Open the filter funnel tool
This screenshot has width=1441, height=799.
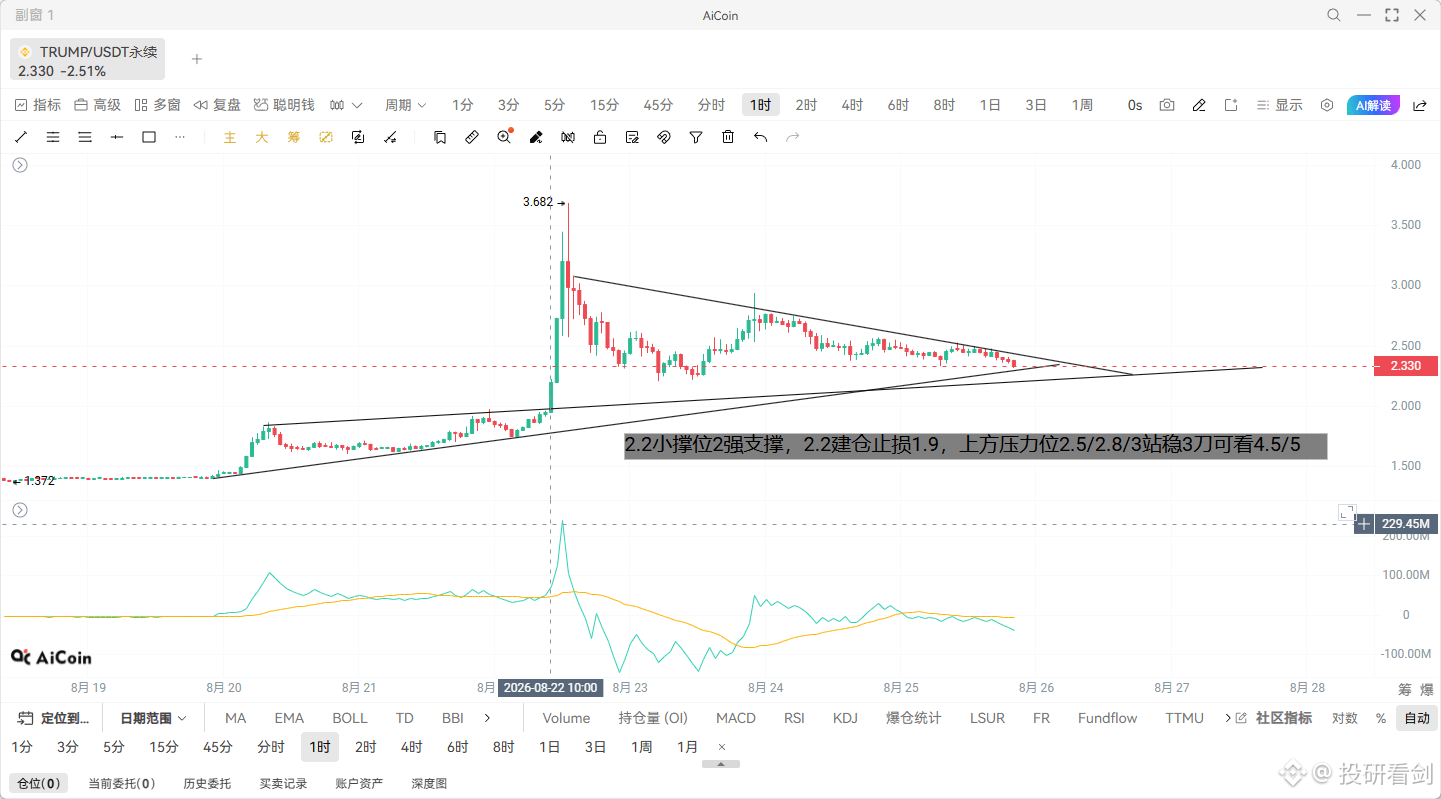pos(696,137)
